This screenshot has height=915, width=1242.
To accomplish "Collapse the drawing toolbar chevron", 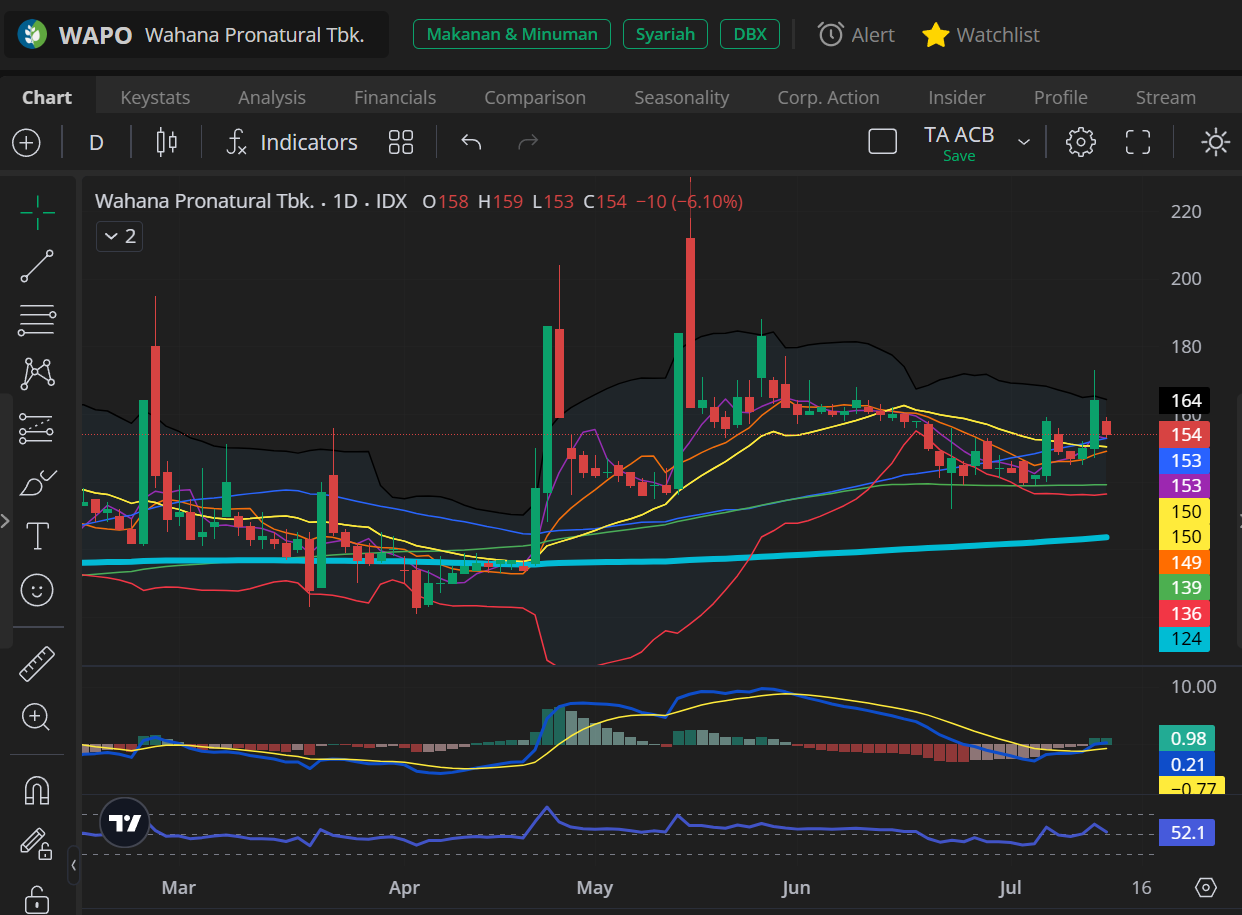I will tap(73, 865).
